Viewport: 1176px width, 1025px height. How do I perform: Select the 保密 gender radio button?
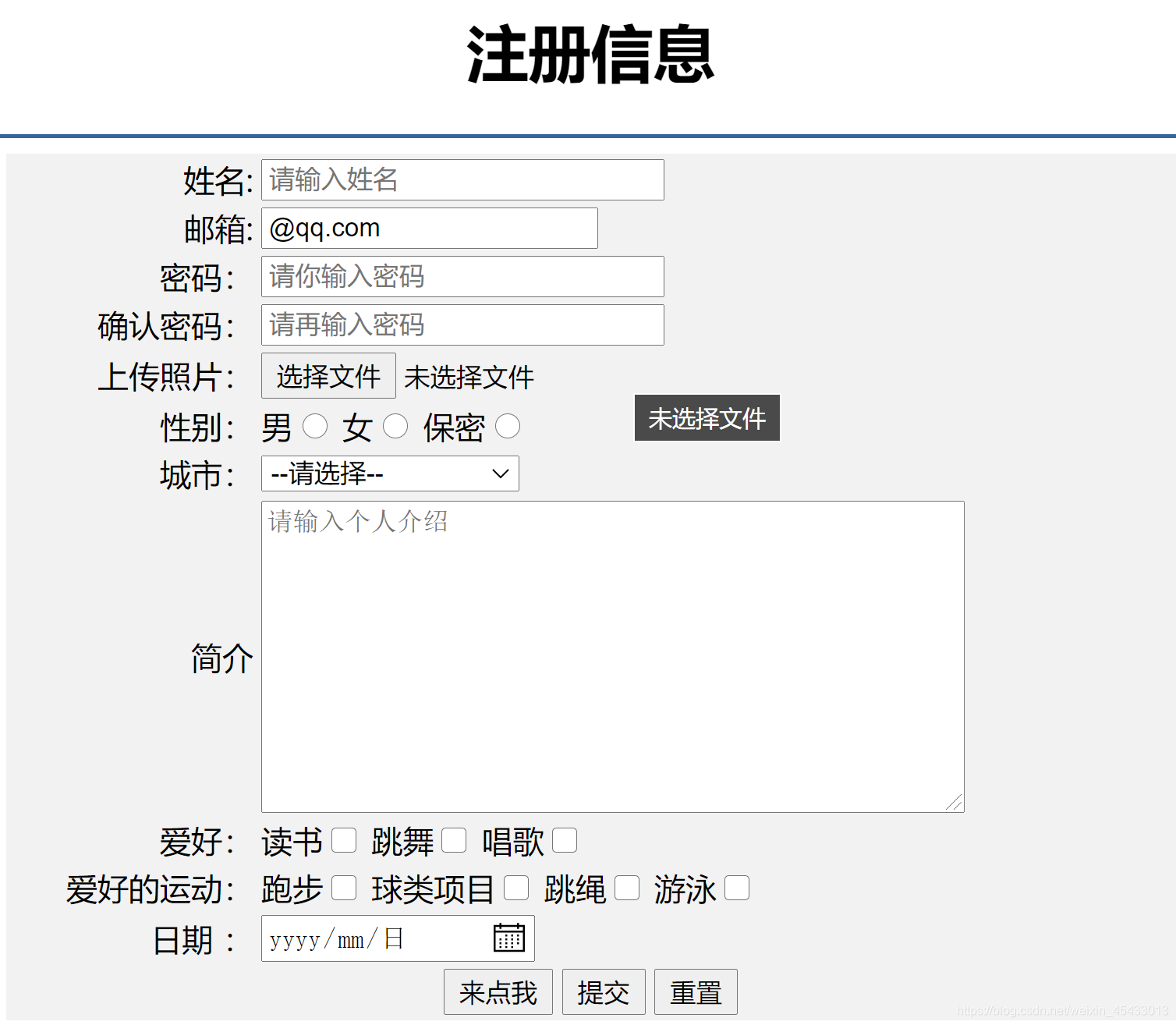(508, 426)
